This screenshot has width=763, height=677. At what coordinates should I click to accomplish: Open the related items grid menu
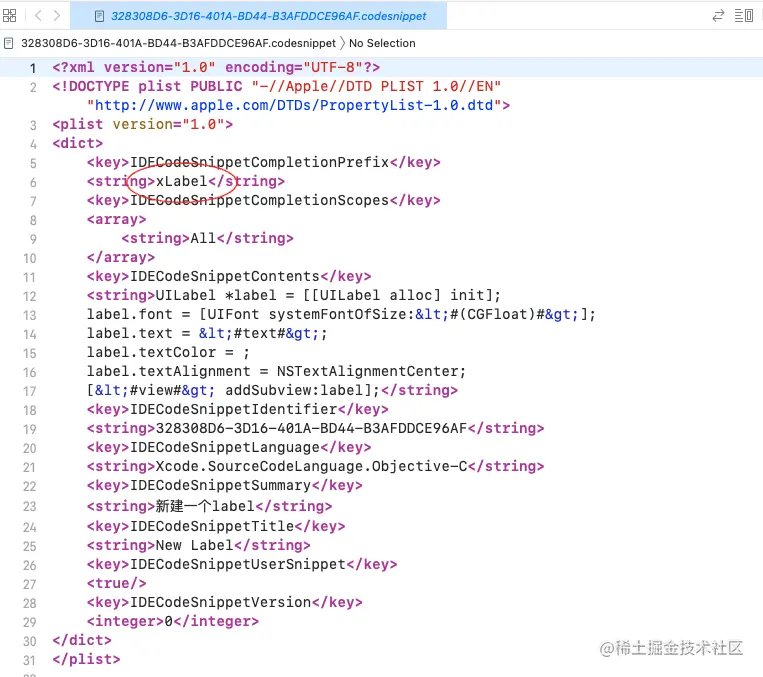pos(9,16)
